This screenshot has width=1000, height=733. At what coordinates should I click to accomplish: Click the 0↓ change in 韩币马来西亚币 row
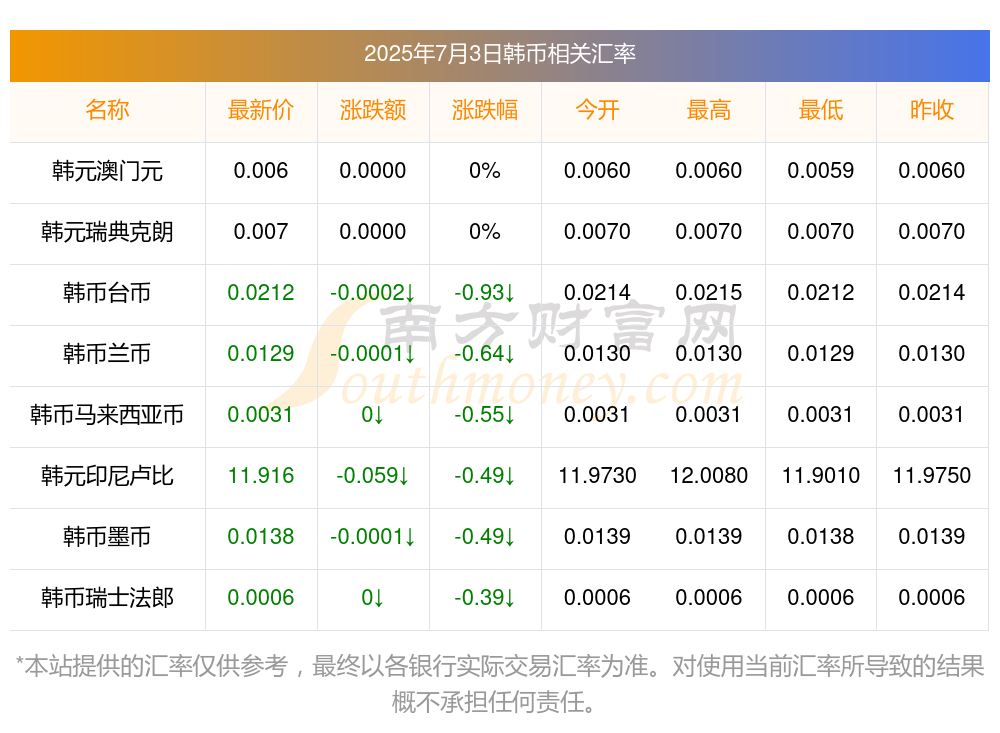[373, 415]
